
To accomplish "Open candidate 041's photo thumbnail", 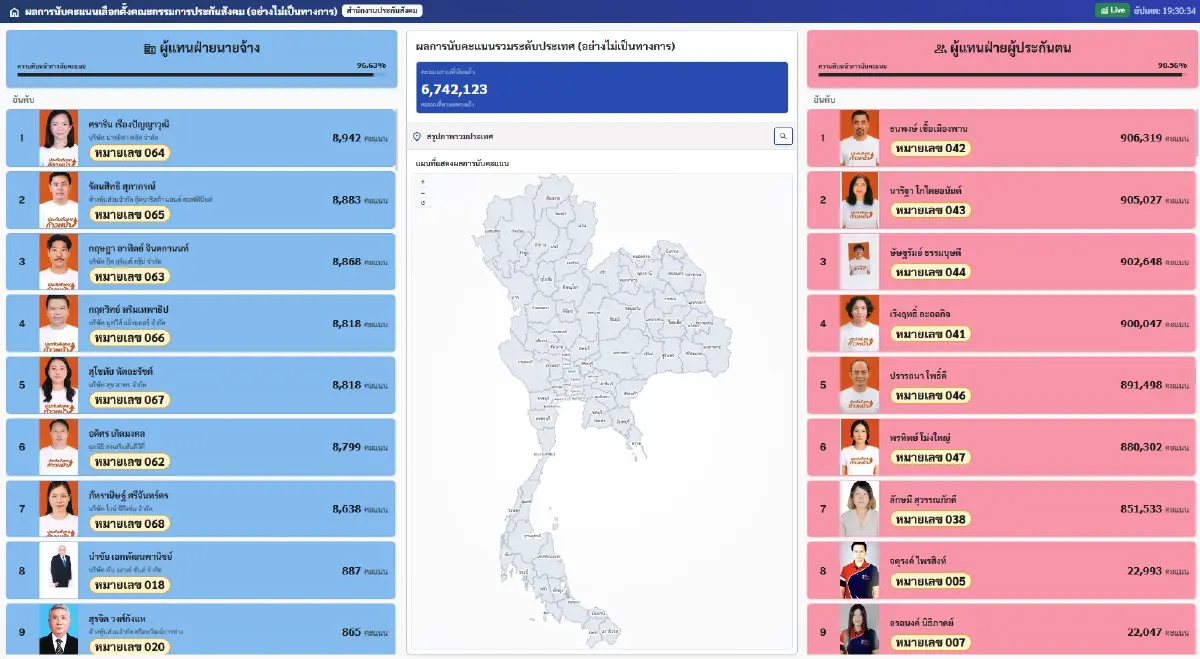I will 859,323.
